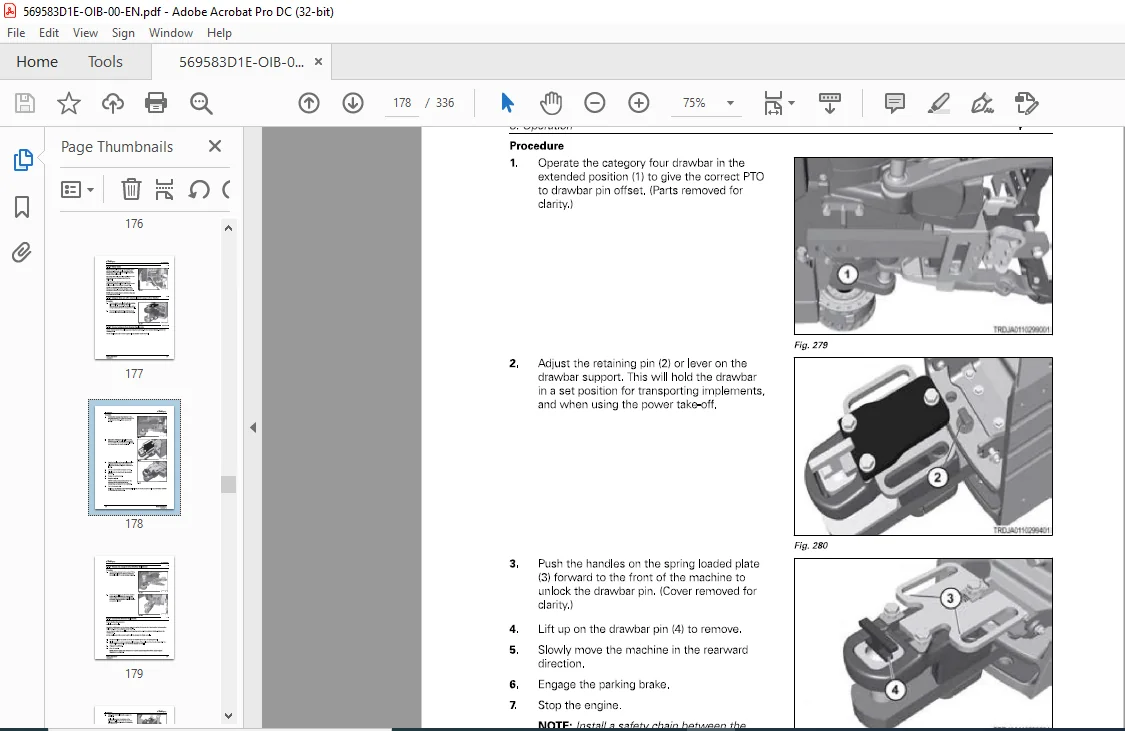
Task: Open the Page Thumbnails side panel icon
Action: pyautogui.click(x=22, y=160)
